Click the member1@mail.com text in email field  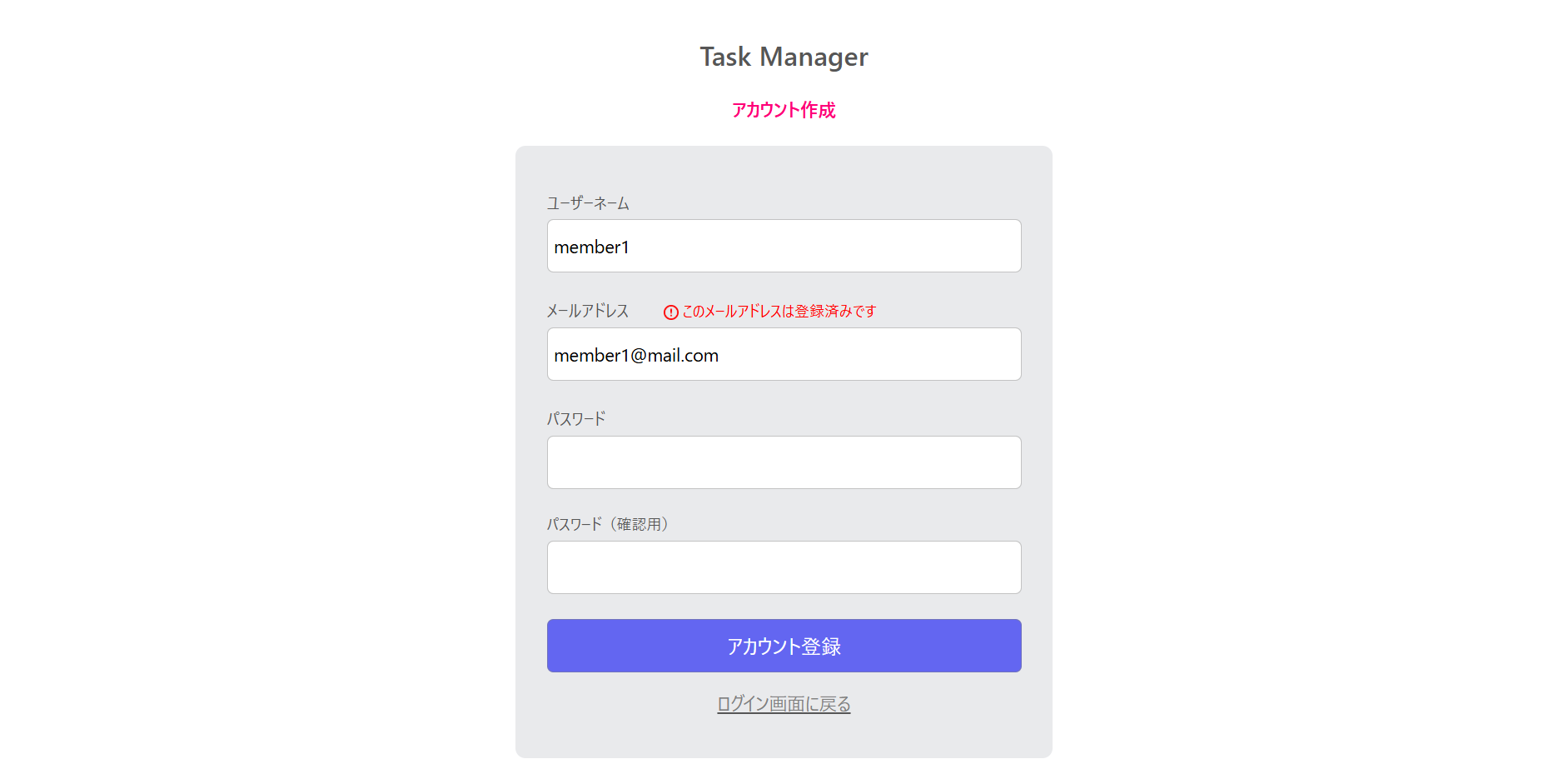[x=636, y=356]
